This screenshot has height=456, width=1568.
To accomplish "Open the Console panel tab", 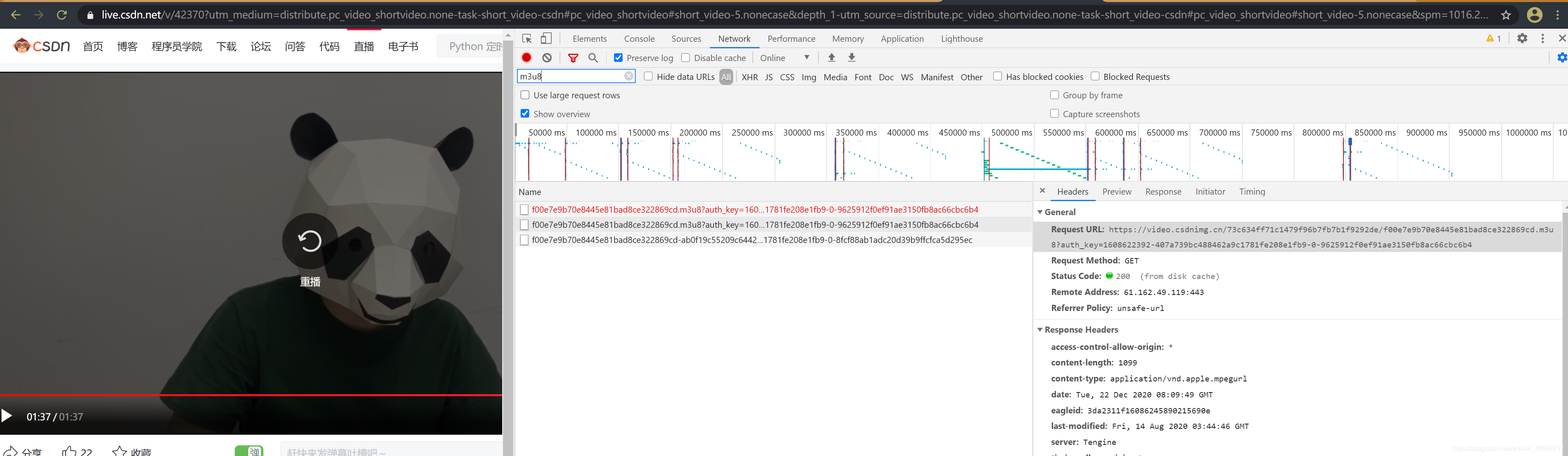I will coord(639,38).
